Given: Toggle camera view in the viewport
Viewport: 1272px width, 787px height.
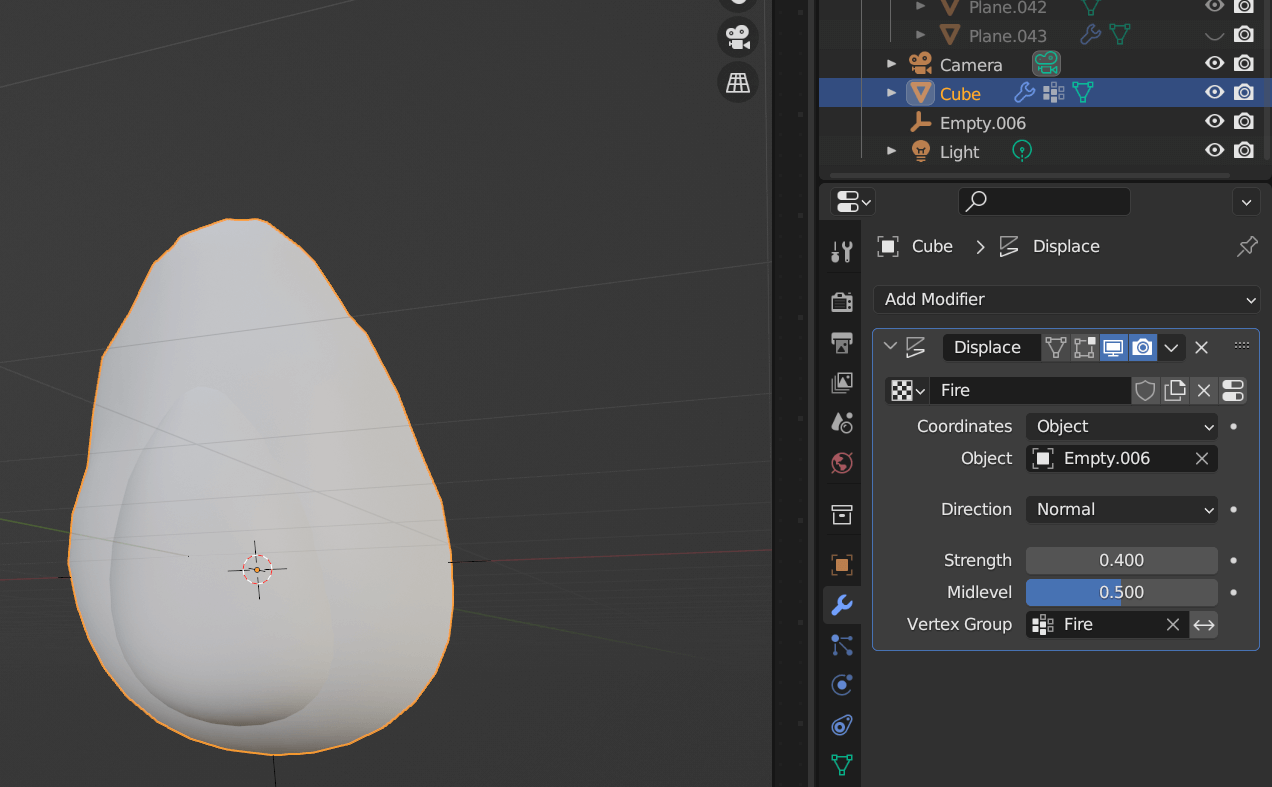Looking at the screenshot, I should point(738,38).
